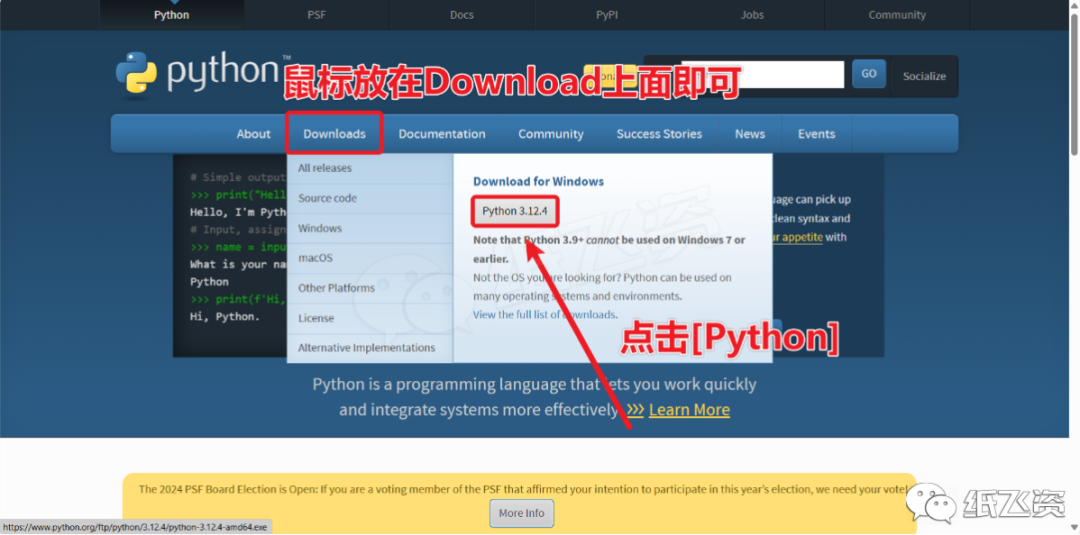The image size is (1080, 535).
Task: Open the Documentation navigation menu
Action: click(x=442, y=134)
